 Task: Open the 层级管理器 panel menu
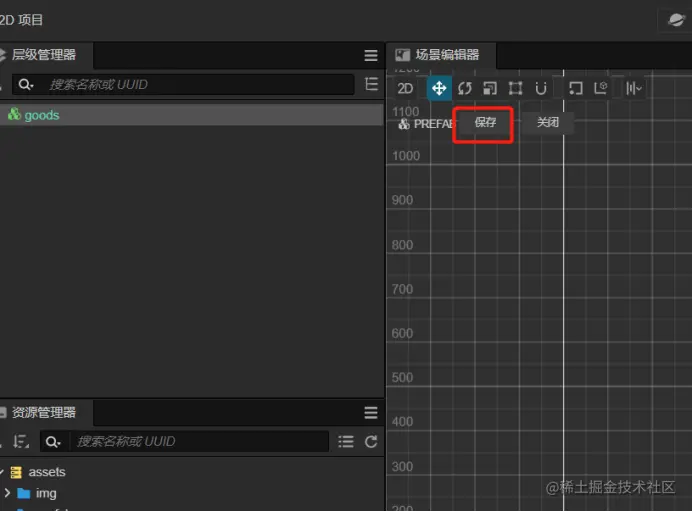(x=371, y=55)
